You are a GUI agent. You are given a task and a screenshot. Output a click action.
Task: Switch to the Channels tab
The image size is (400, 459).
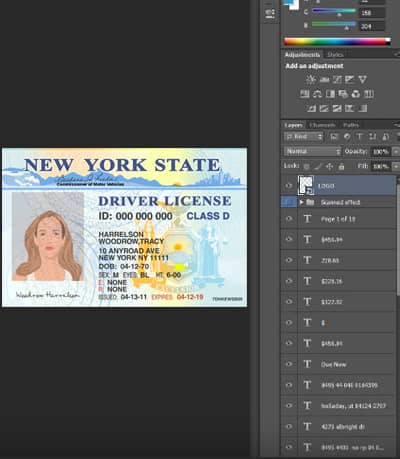click(x=322, y=125)
